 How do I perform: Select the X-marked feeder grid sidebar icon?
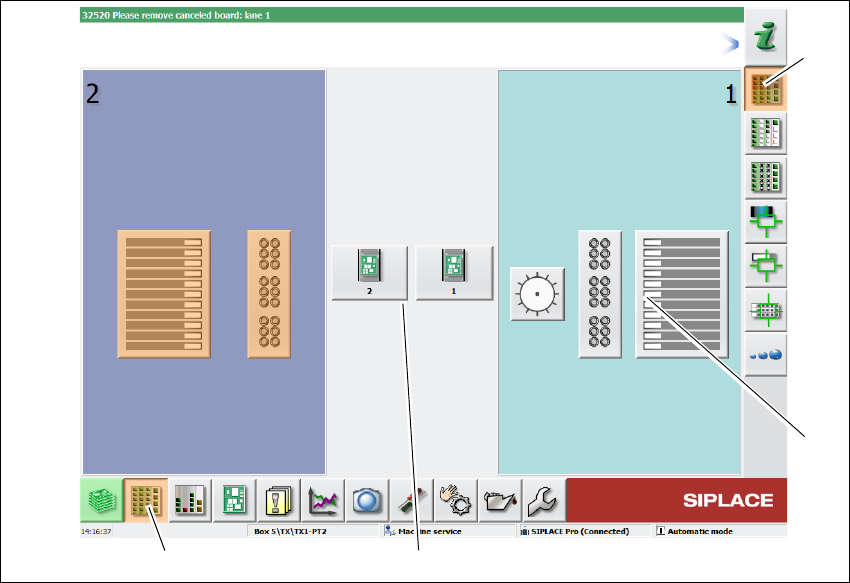tap(765, 178)
